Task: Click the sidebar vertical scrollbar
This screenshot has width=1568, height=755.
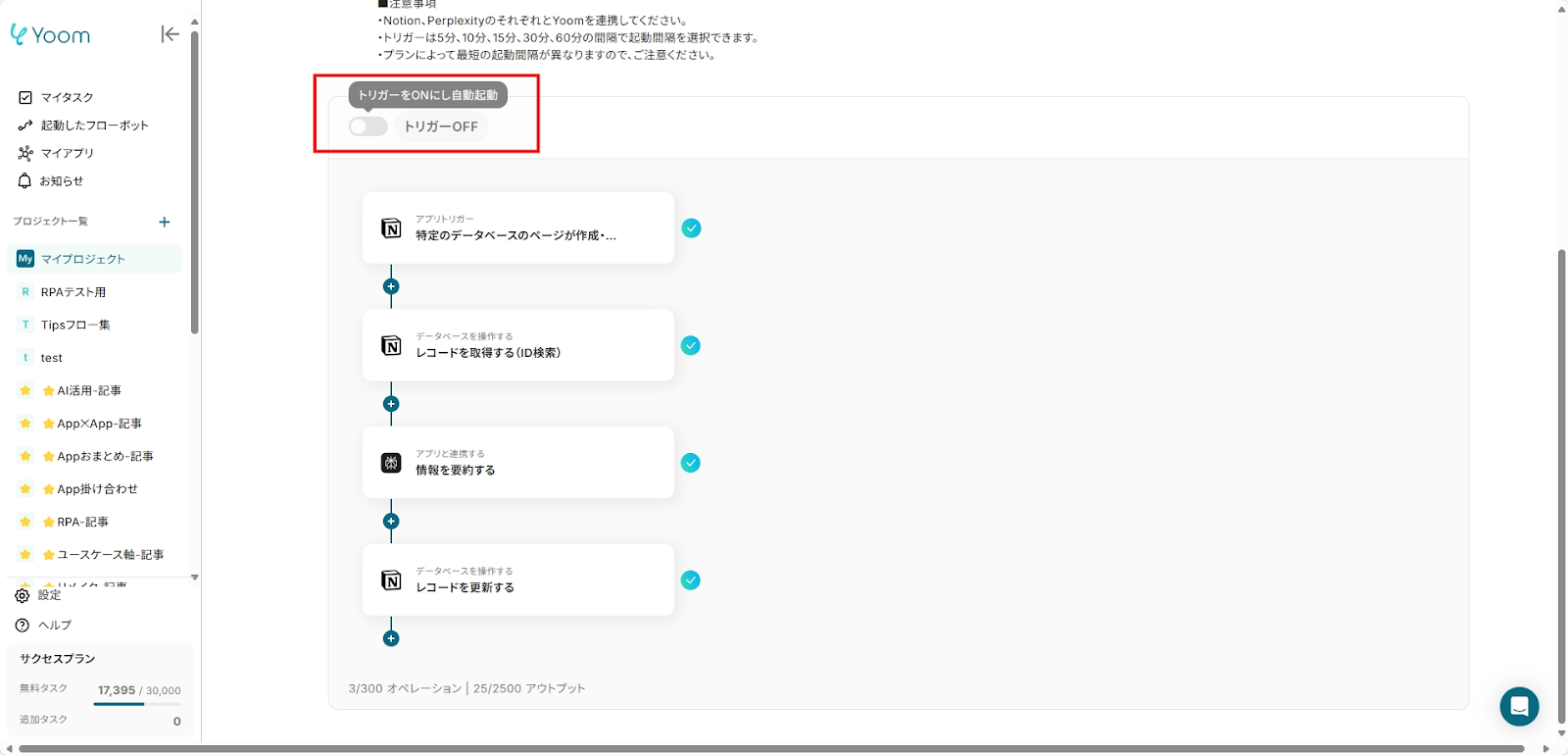Action: 195,182
